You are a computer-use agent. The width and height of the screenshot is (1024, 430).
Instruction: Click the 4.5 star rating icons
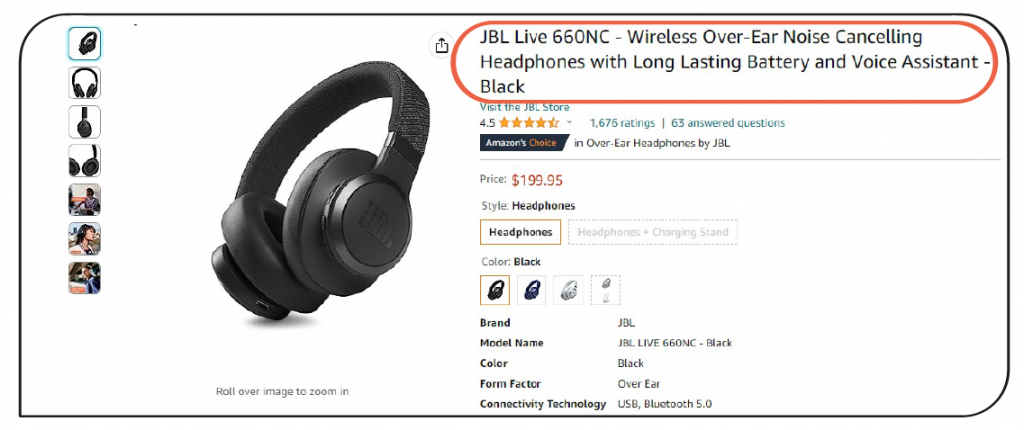530,123
